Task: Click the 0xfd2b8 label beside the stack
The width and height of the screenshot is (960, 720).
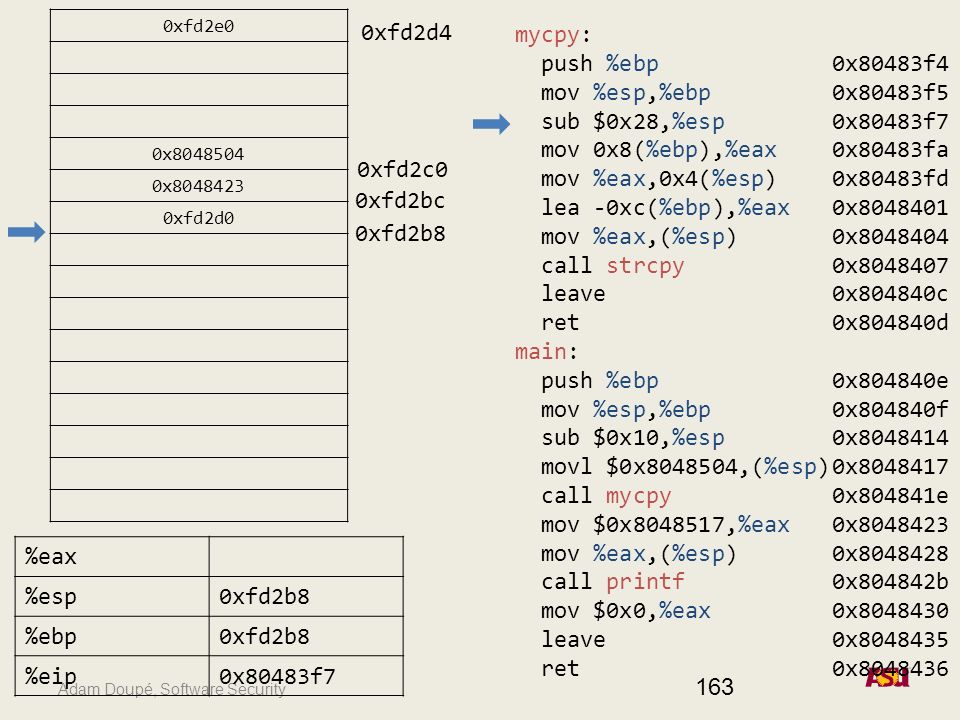Action: click(x=400, y=234)
